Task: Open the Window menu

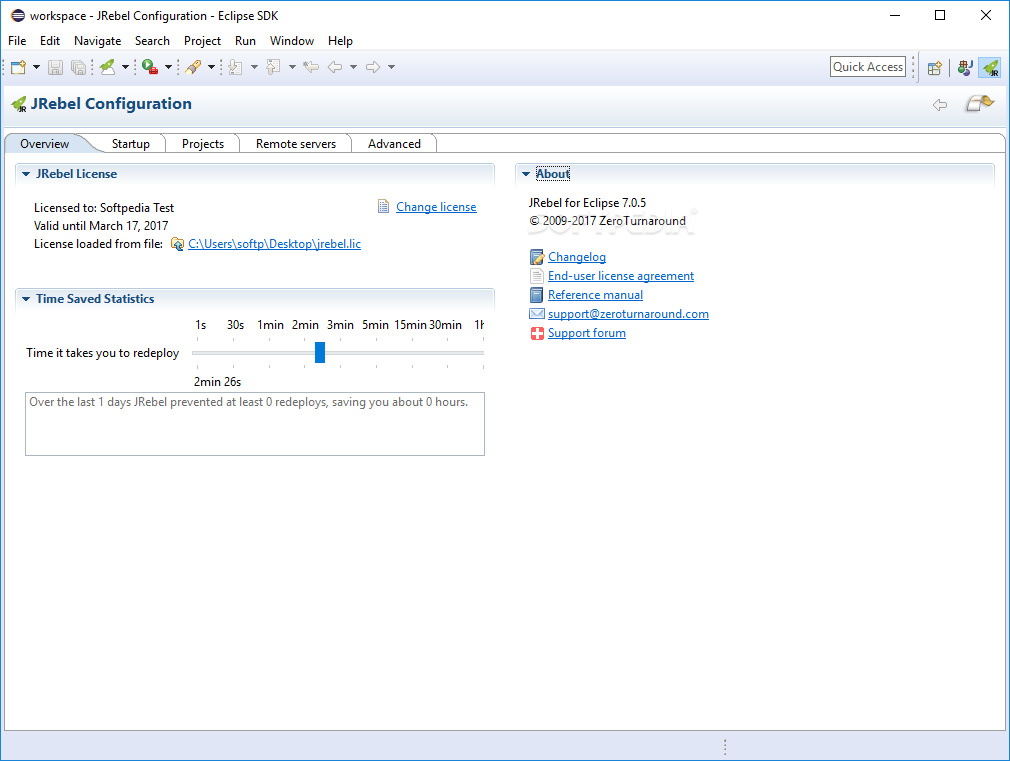Action: tap(292, 41)
